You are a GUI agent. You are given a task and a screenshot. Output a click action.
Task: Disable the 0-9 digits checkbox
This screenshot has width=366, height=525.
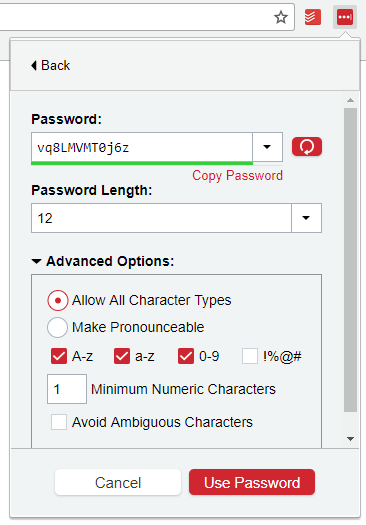point(186,356)
